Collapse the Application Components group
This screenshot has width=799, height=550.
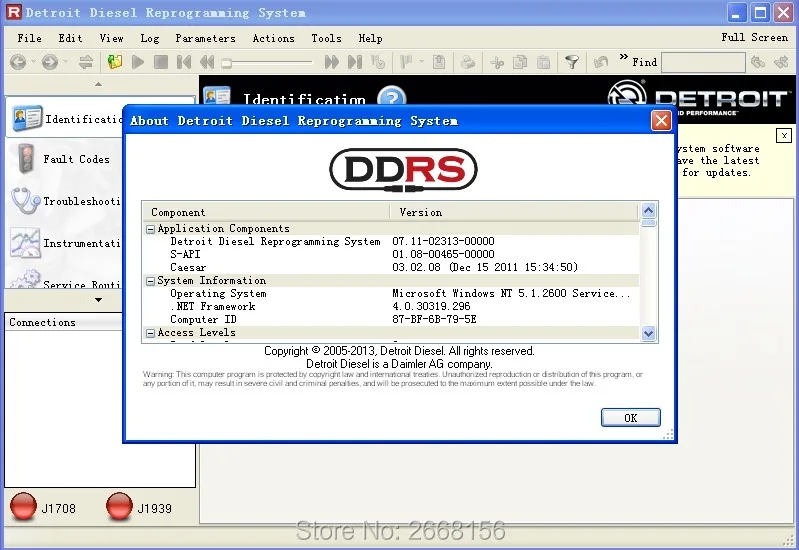pyautogui.click(x=151, y=229)
